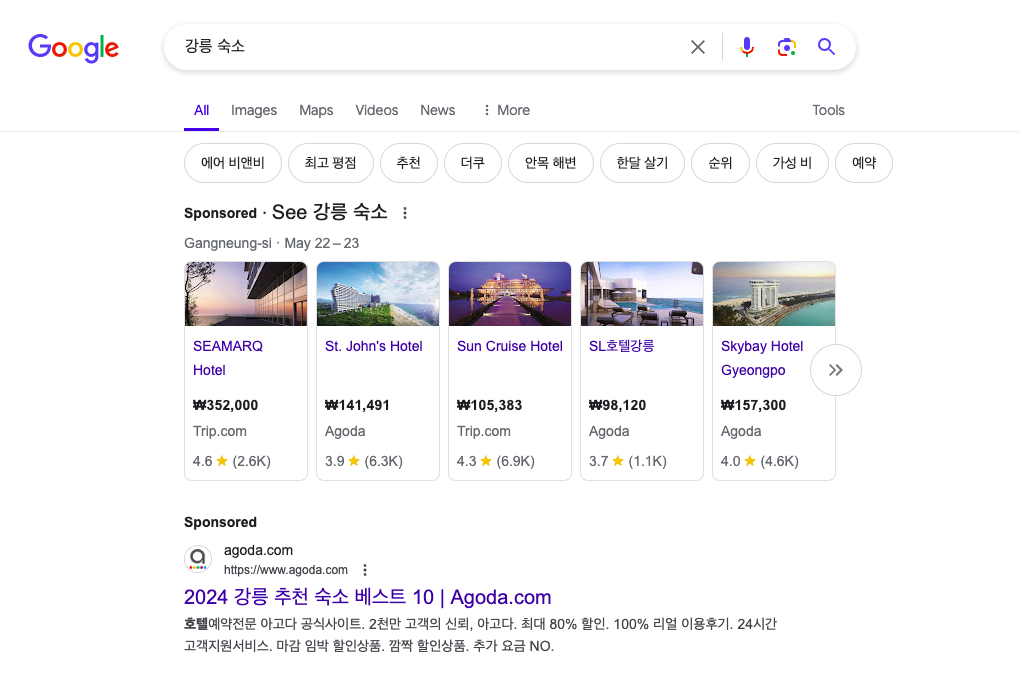The height and width of the screenshot is (674, 1019).
Task: Switch to the Images tab
Action: coord(253,110)
